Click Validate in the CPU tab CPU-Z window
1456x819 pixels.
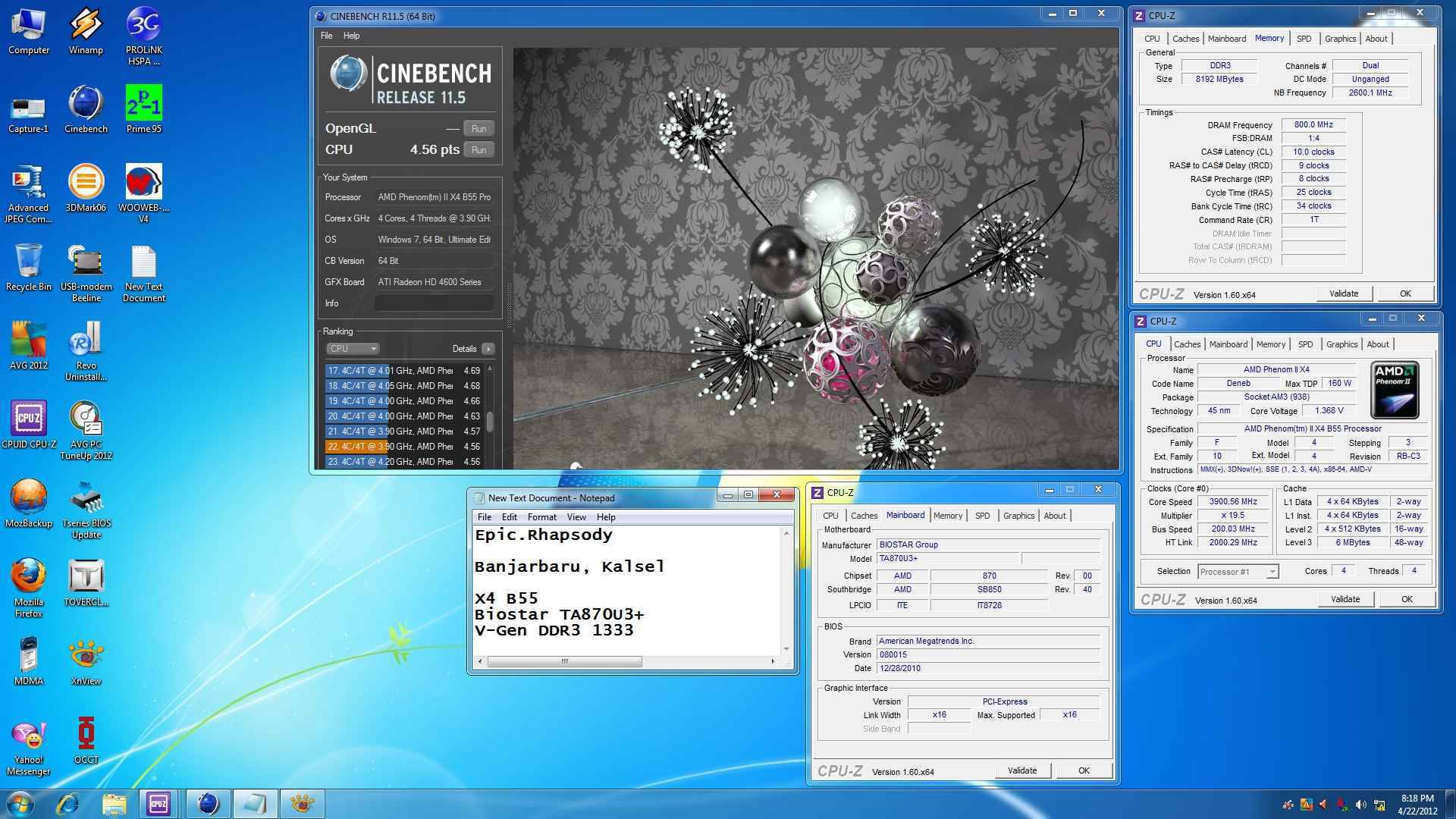click(1345, 599)
